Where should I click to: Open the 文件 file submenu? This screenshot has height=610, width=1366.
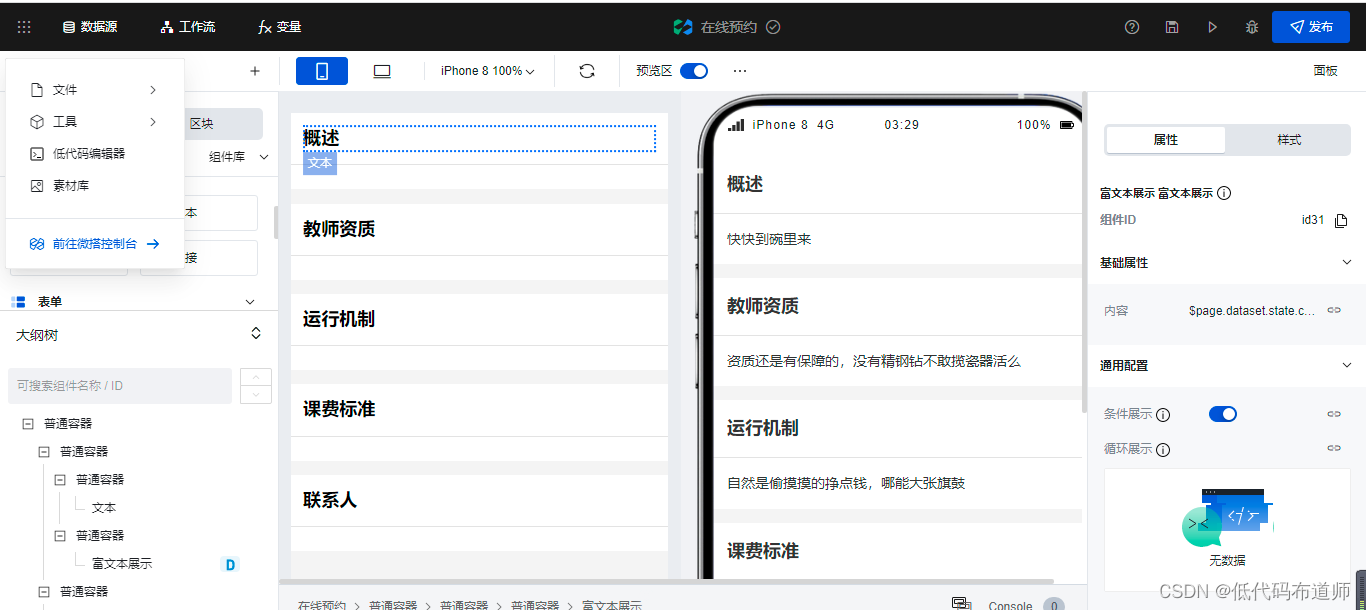[x=95, y=90]
